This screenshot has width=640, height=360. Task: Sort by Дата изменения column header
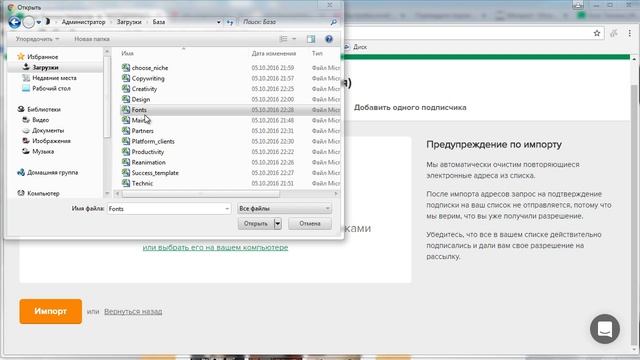click(x=273, y=53)
